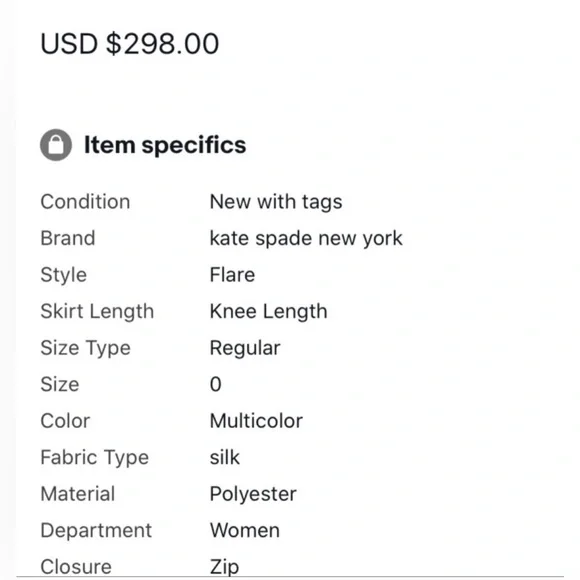Click the Knee Length skirt value
The image size is (580, 580).
pyautogui.click(x=269, y=311)
